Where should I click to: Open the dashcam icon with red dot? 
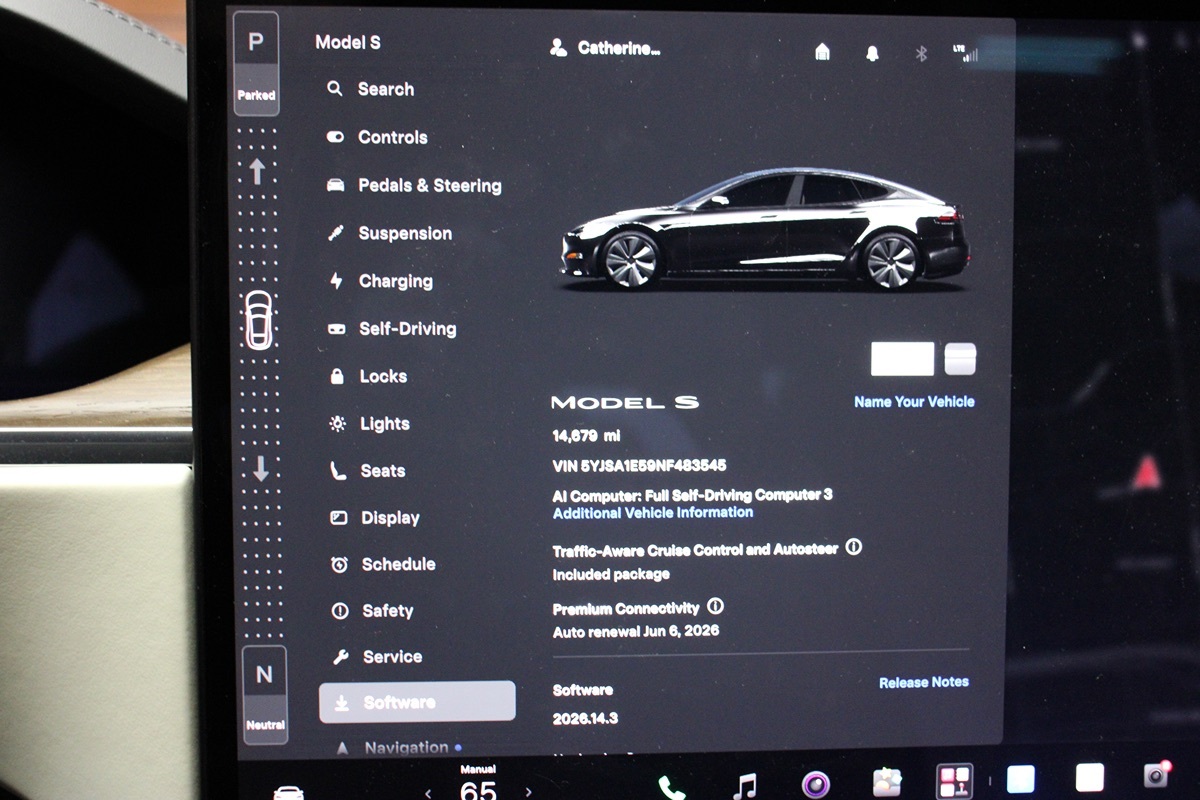pos(1157,774)
